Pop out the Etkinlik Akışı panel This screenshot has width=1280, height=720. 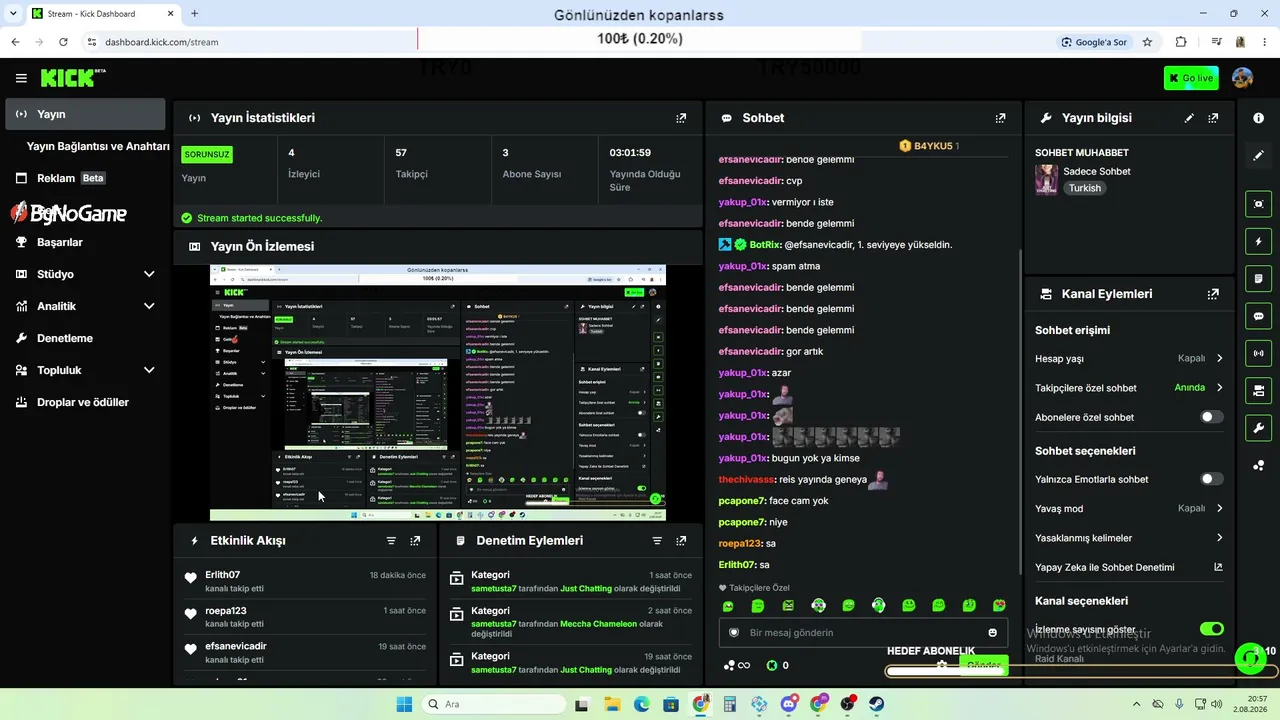(415, 541)
